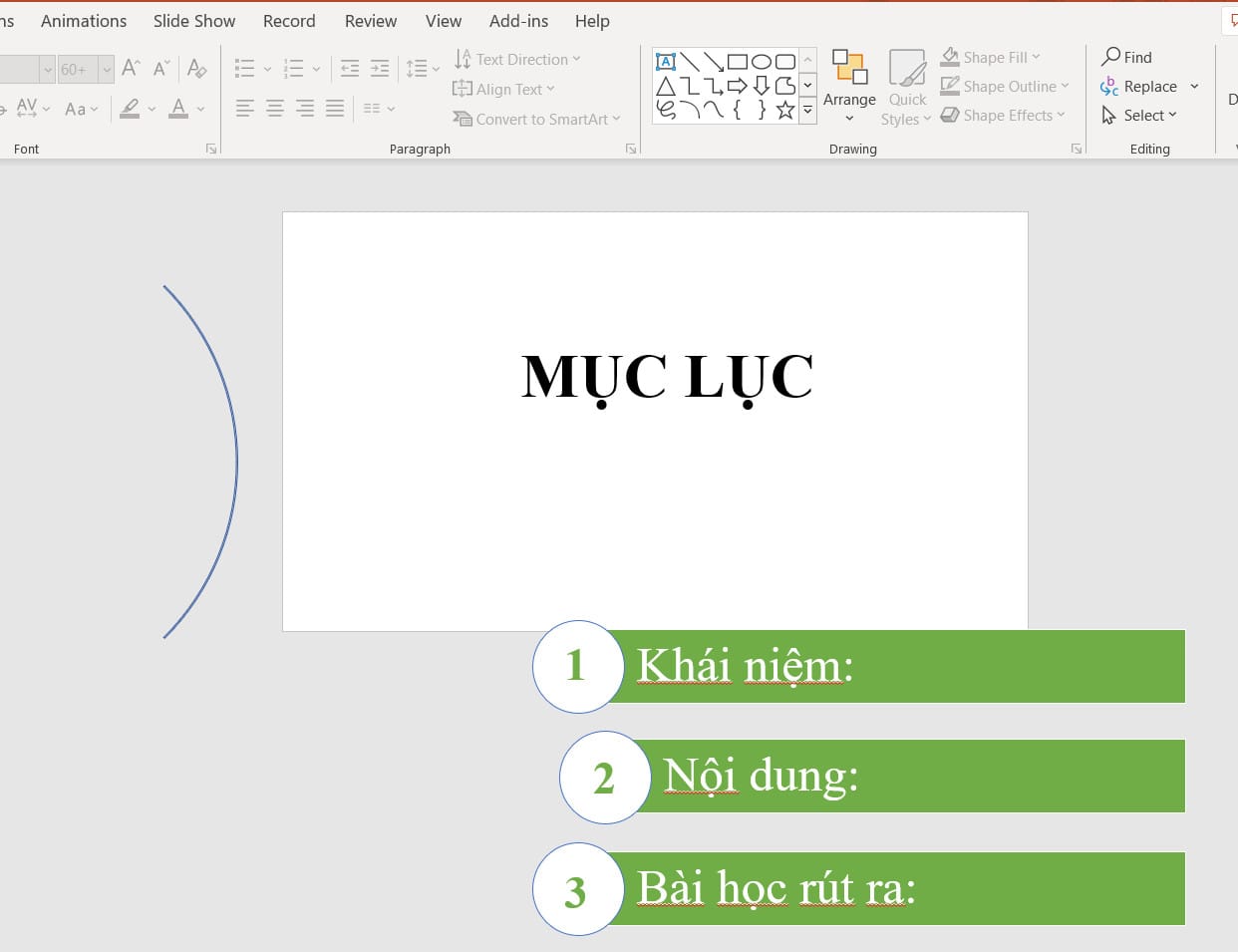Select the Right Brace shape
The height and width of the screenshot is (952, 1238).
pos(762,110)
